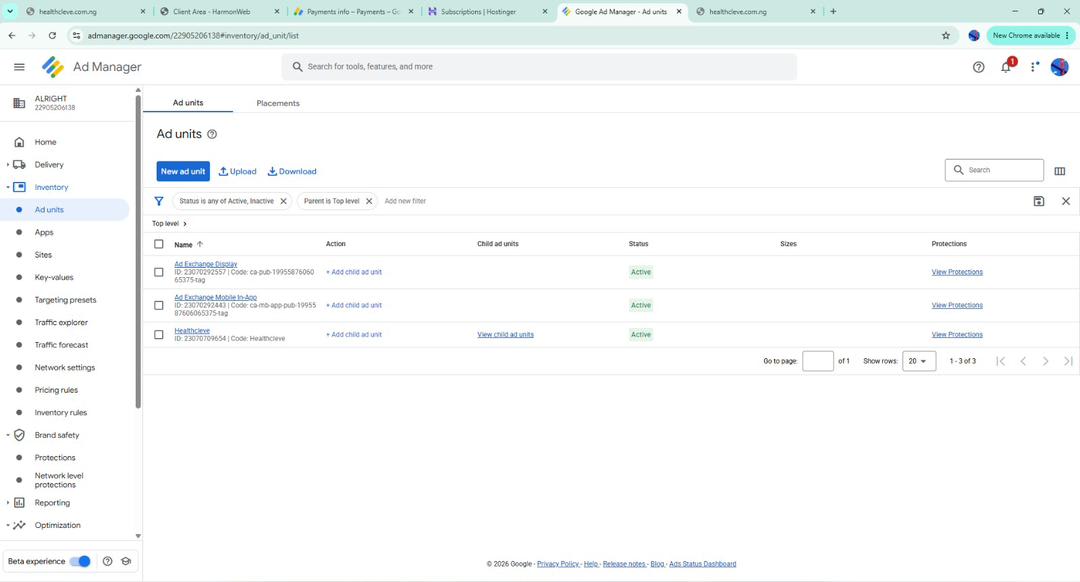1080x582 pixels.
Task: Open the Show rows dropdown
Action: click(x=919, y=361)
